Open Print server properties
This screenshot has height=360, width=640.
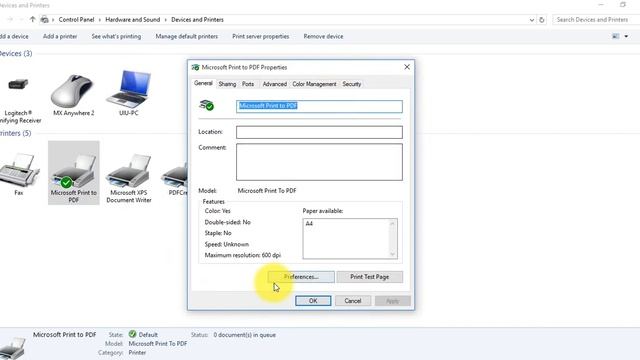(x=260, y=36)
